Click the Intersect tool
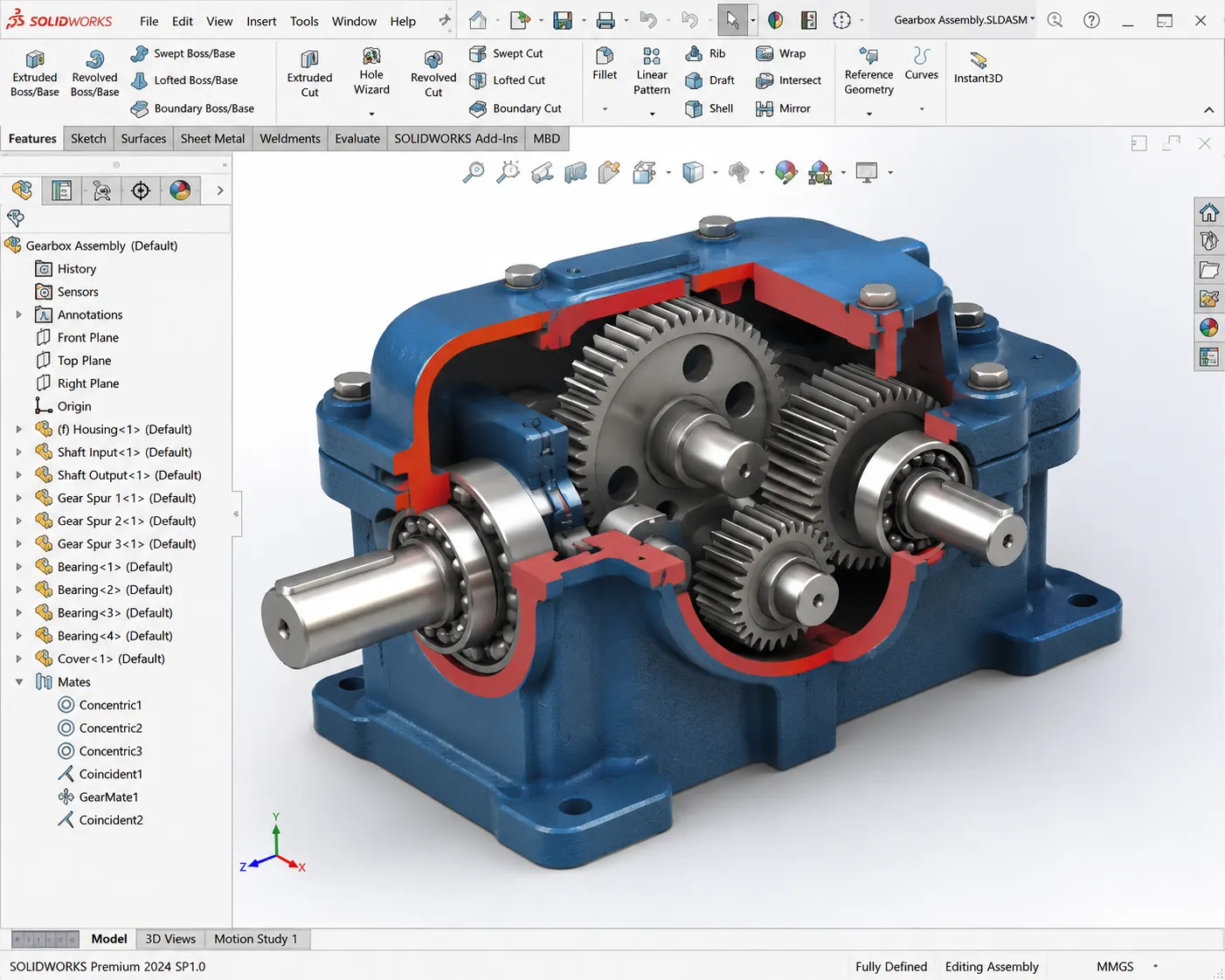 pyautogui.click(x=788, y=80)
